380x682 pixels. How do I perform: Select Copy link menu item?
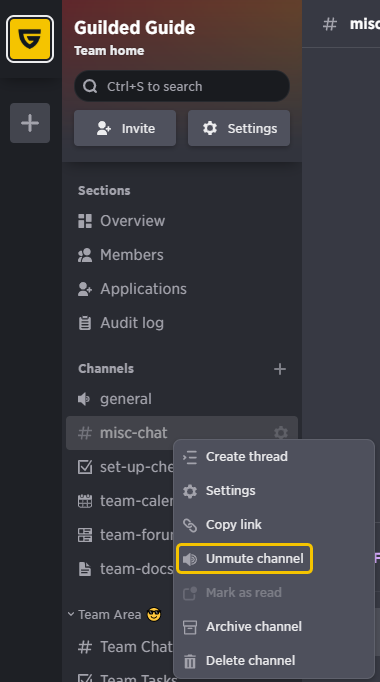coord(273,525)
